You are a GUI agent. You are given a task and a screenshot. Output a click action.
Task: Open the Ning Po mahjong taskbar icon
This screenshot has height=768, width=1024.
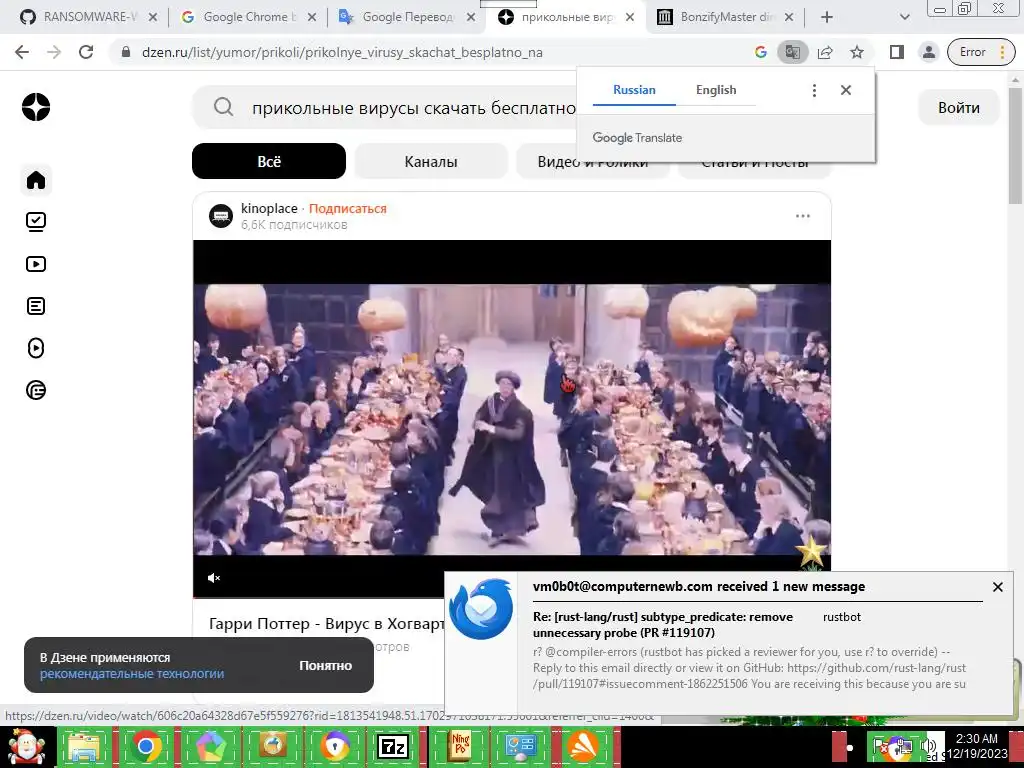(x=460, y=745)
